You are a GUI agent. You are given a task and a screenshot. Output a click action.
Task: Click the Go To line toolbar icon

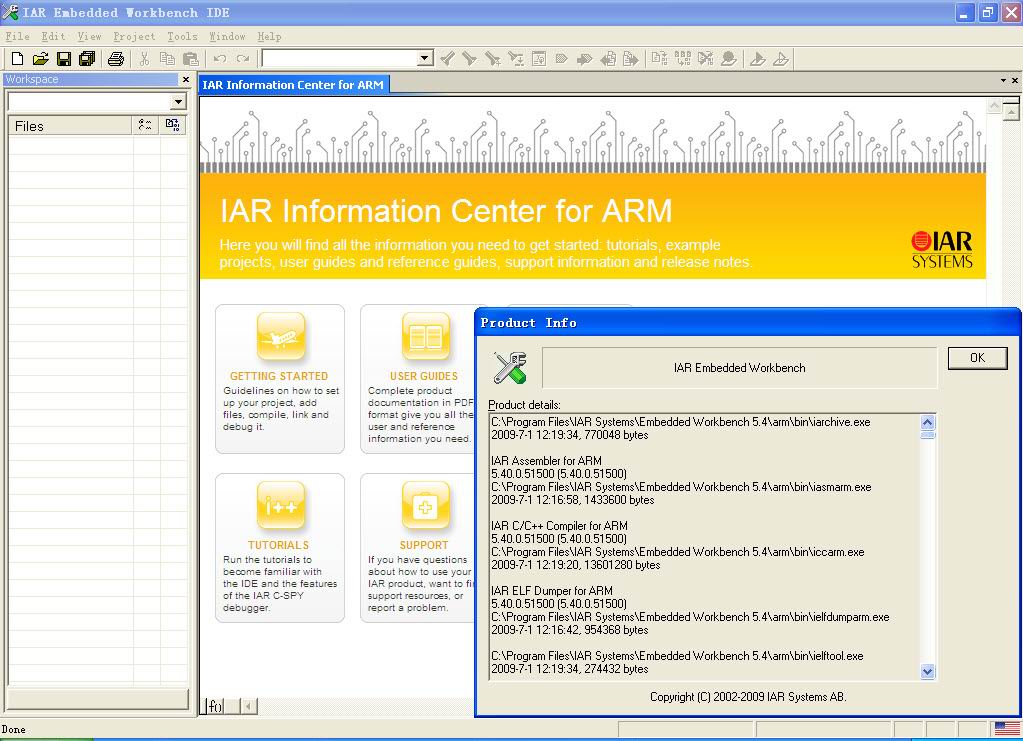tap(539, 59)
